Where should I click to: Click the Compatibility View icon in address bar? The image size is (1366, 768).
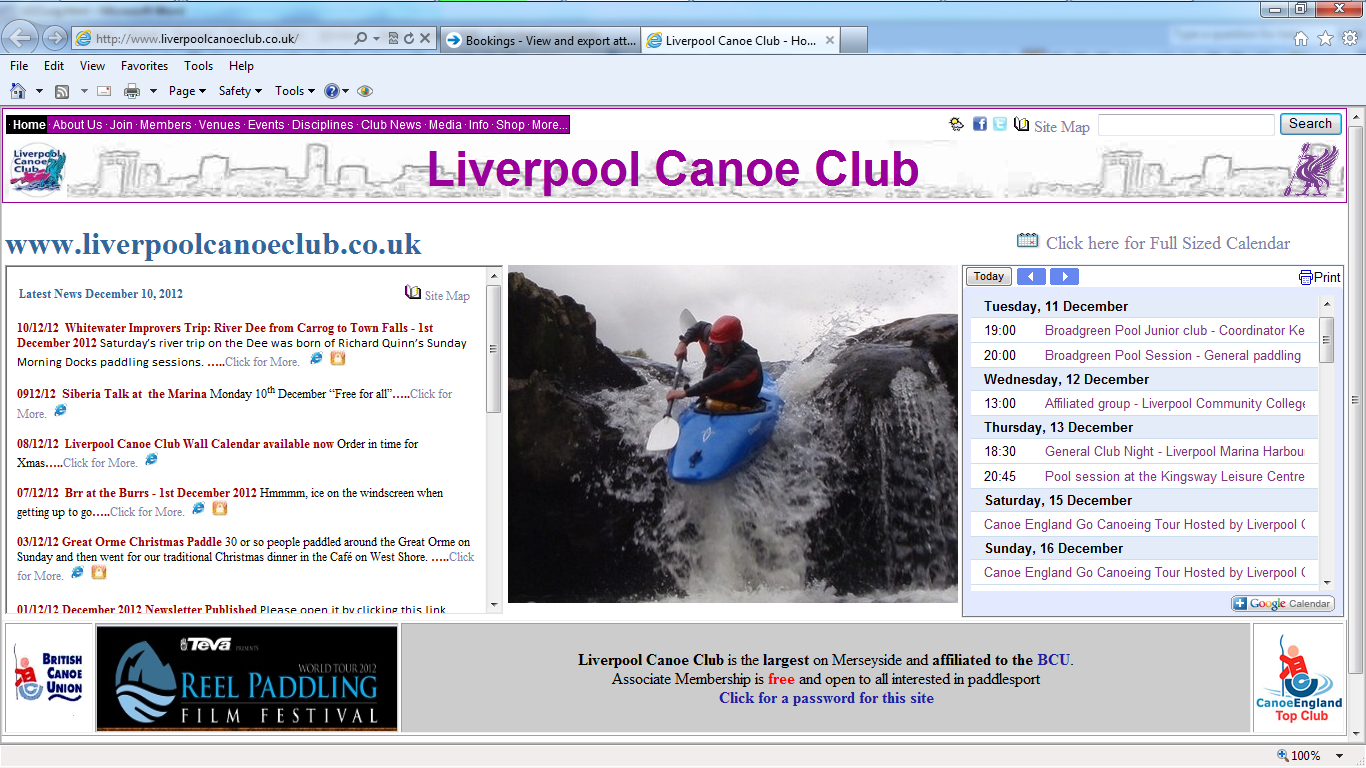click(393, 39)
